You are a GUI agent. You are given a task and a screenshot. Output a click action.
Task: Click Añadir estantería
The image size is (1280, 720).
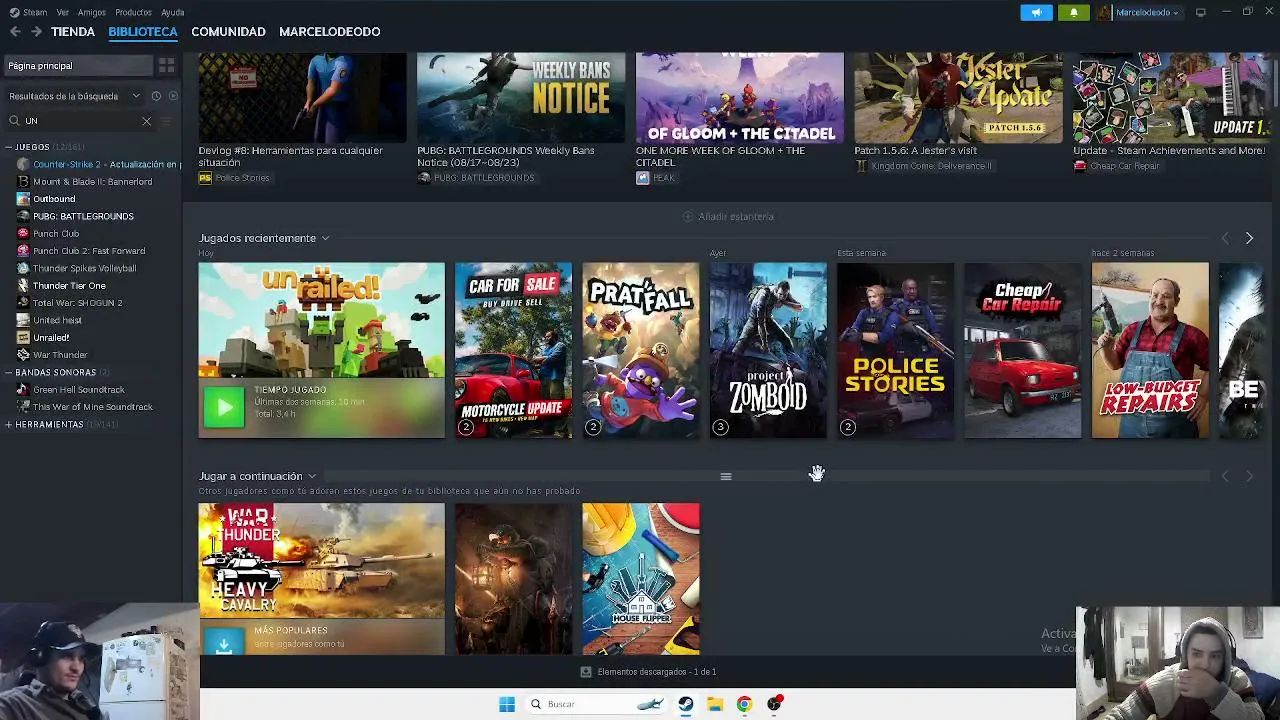click(x=728, y=217)
